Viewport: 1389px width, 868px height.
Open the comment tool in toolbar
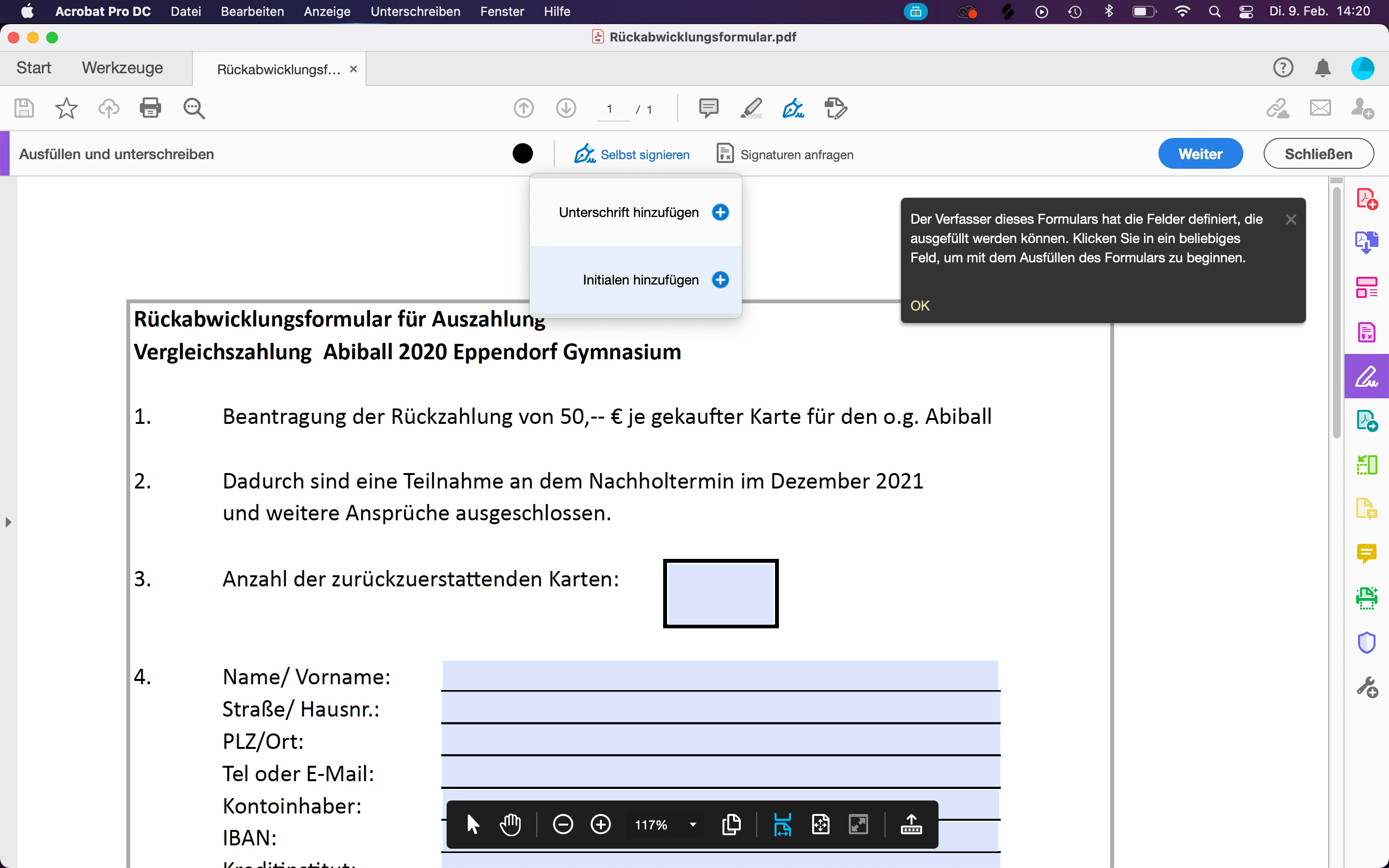[x=708, y=108]
